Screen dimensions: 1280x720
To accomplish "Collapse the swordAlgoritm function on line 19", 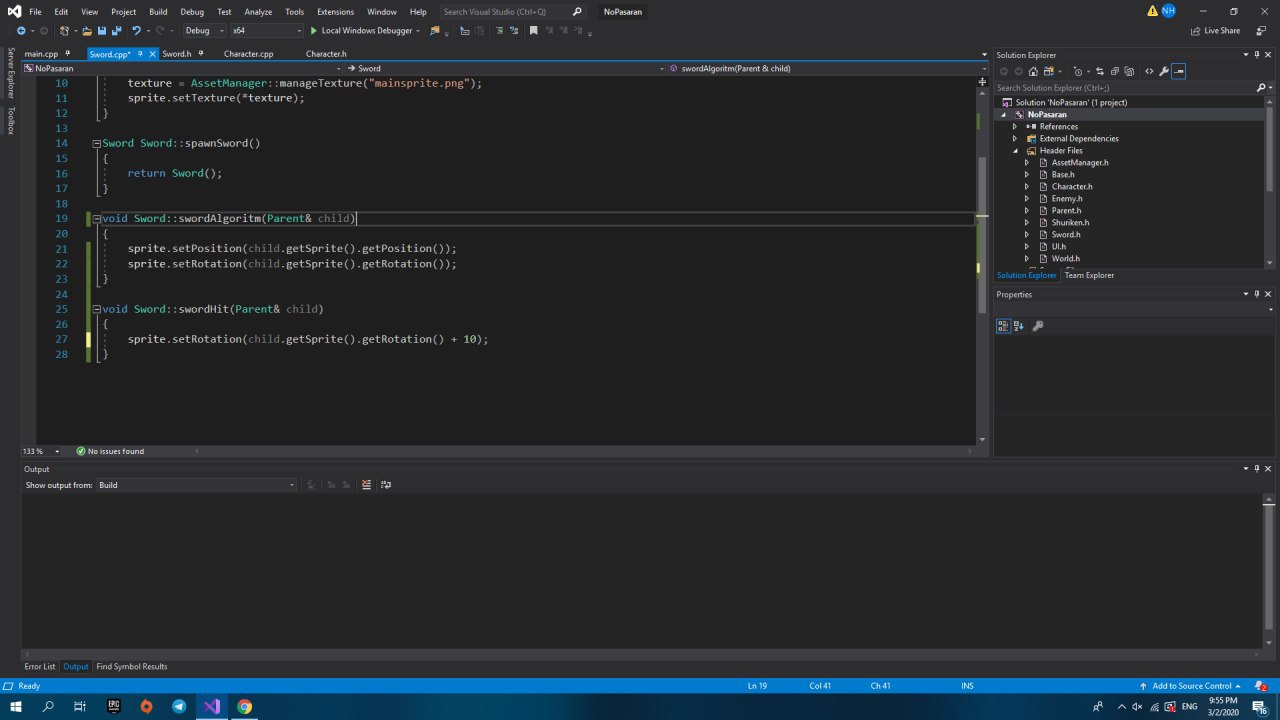I will tap(96, 219).
